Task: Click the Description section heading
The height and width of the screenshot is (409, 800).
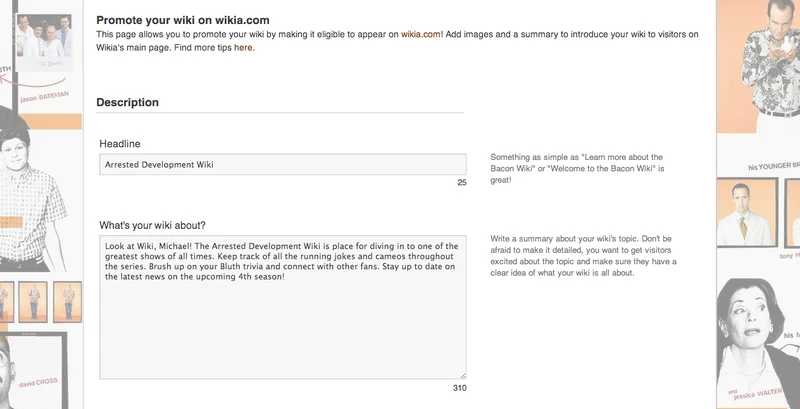Action: 127,102
